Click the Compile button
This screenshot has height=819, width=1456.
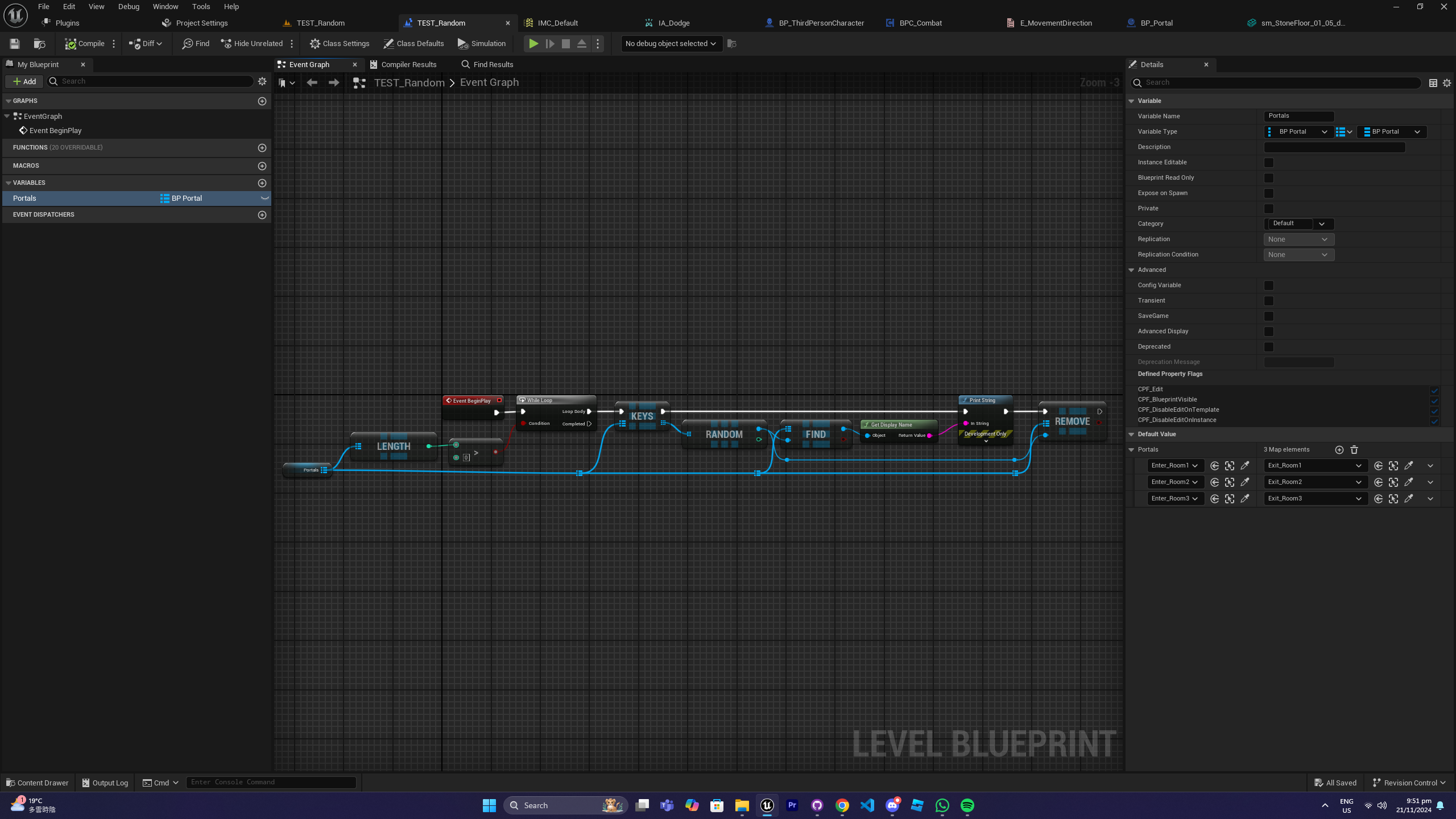coord(85,44)
